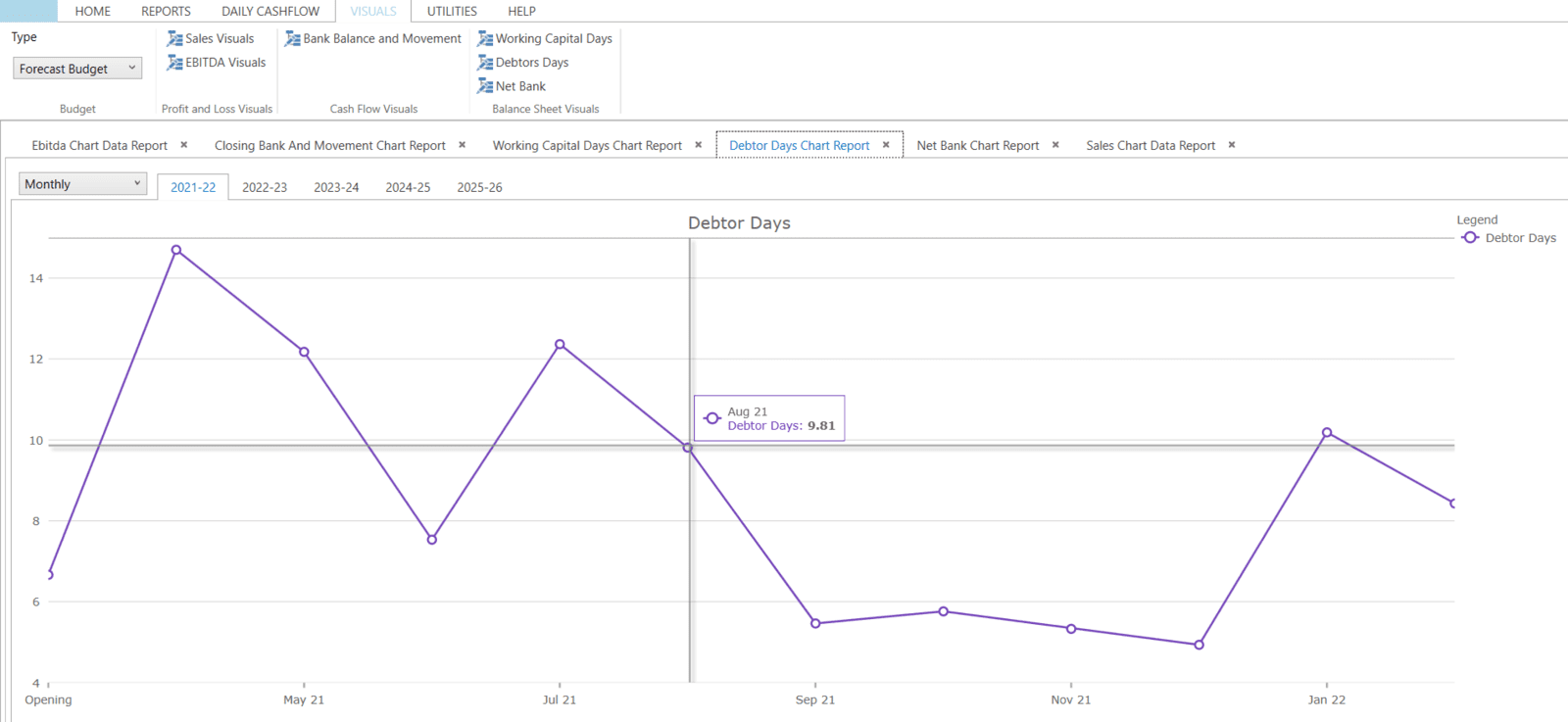
Task: Click Bank Balance and Movement icon
Action: (293, 39)
